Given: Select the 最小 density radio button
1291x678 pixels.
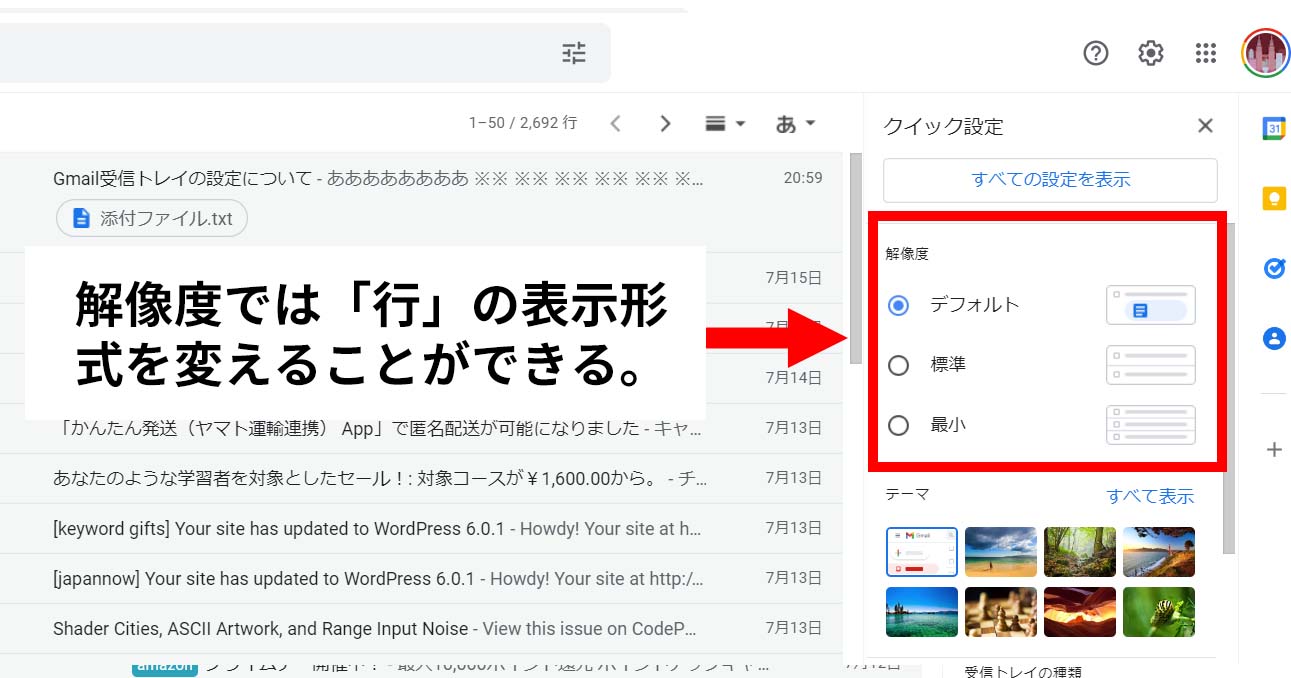Looking at the screenshot, I should [898, 425].
